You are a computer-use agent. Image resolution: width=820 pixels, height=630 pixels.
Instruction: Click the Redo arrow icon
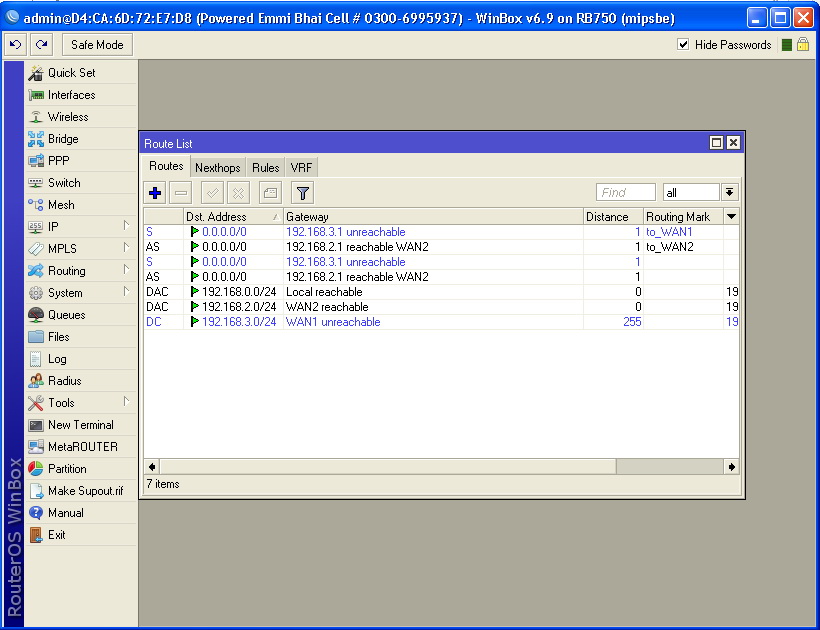(41, 44)
